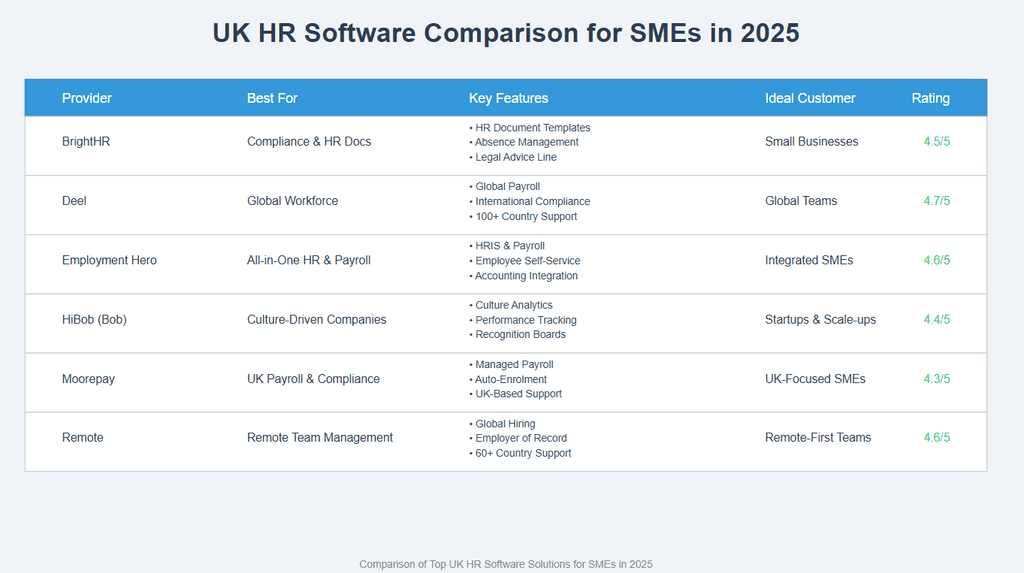Click the Remote row's 4.6/5 rating
This screenshot has width=1024, height=573.
[936, 438]
